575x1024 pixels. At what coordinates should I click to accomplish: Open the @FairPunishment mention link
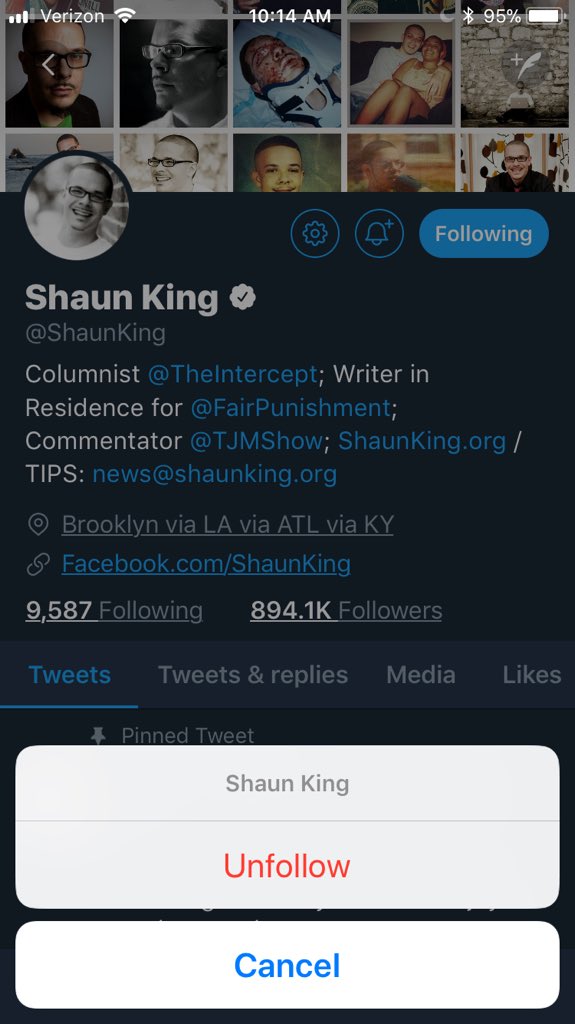click(x=291, y=408)
